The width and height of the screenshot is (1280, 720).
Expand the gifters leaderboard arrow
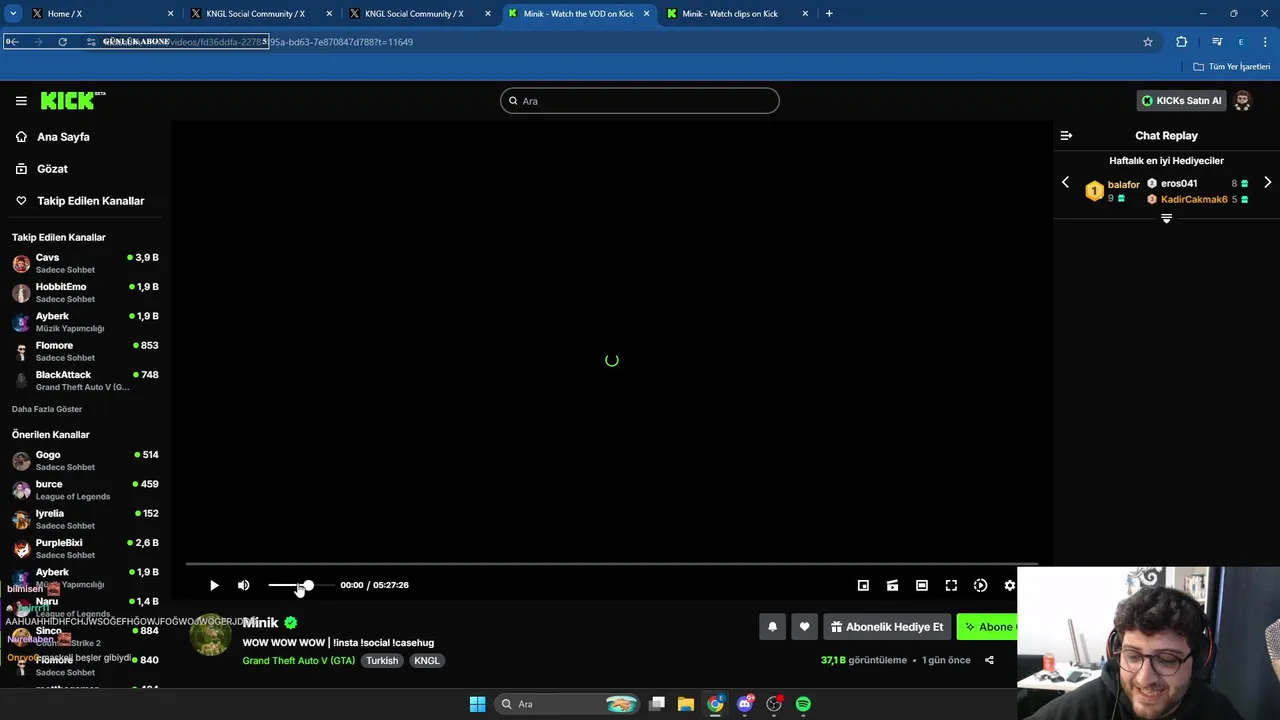coord(1166,218)
